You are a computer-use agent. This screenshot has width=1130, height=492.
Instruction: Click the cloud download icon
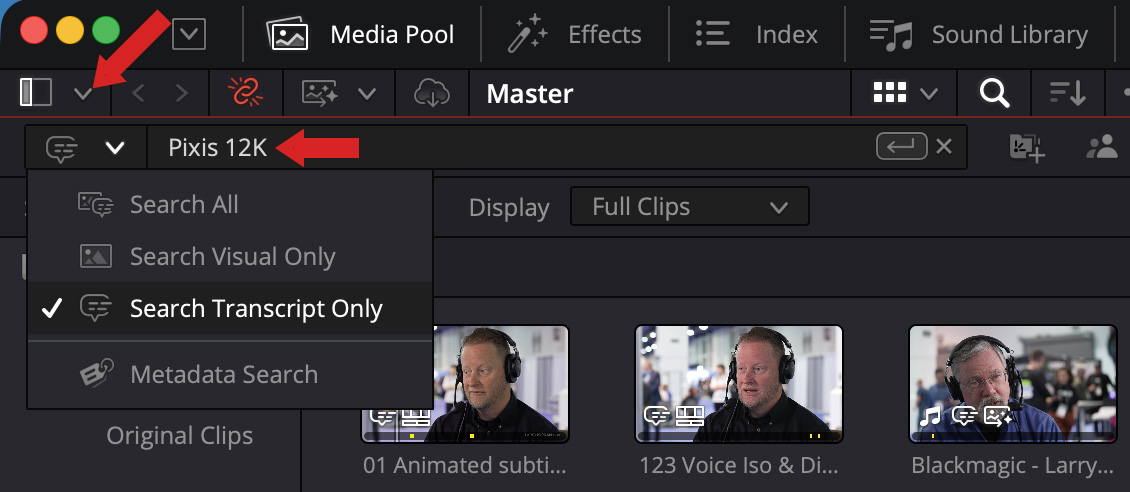(432, 93)
